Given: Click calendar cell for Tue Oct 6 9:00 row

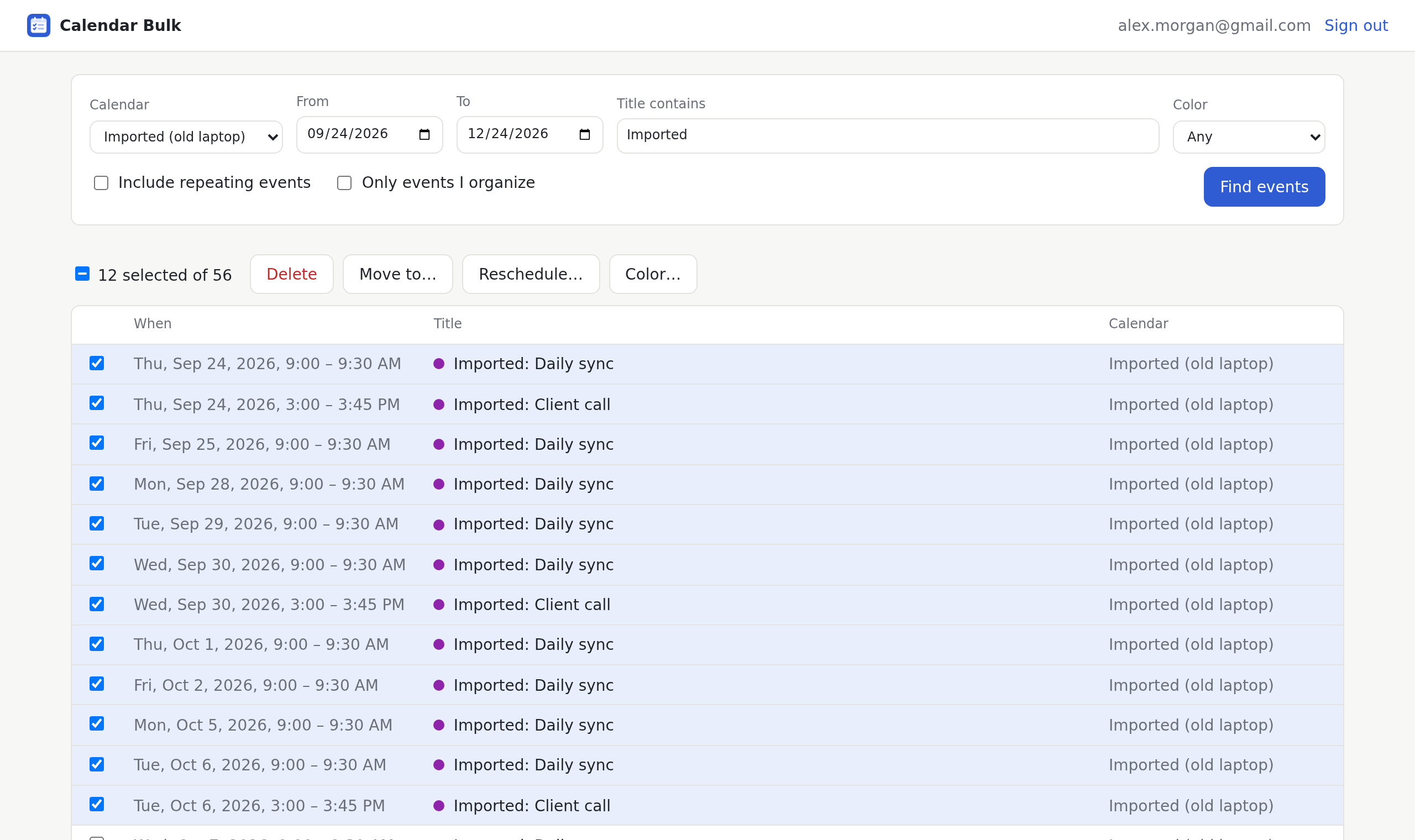Looking at the screenshot, I should (x=1191, y=765).
